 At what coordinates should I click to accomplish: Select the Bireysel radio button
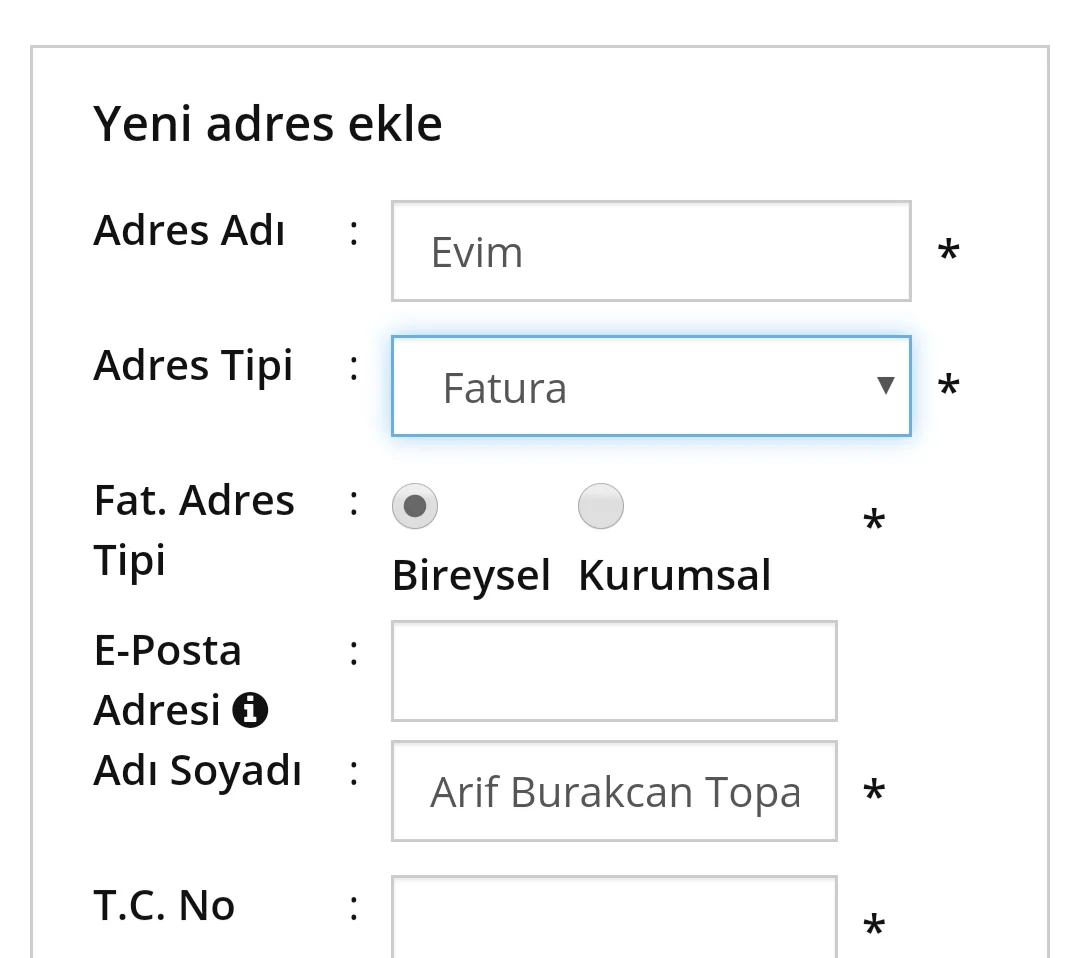coord(415,506)
